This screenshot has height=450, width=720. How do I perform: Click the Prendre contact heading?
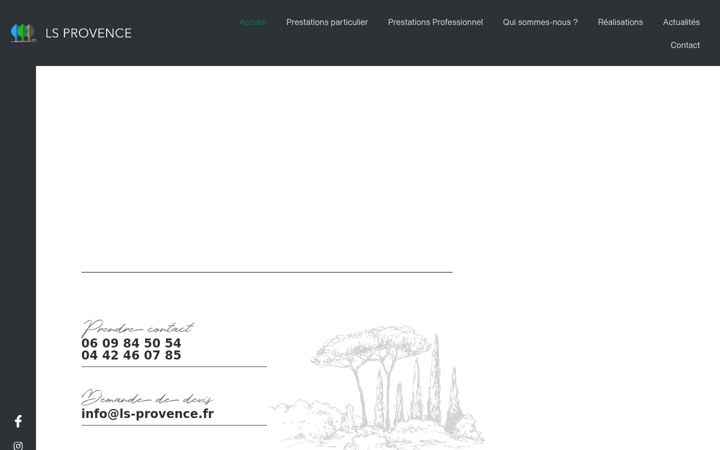[137, 328]
